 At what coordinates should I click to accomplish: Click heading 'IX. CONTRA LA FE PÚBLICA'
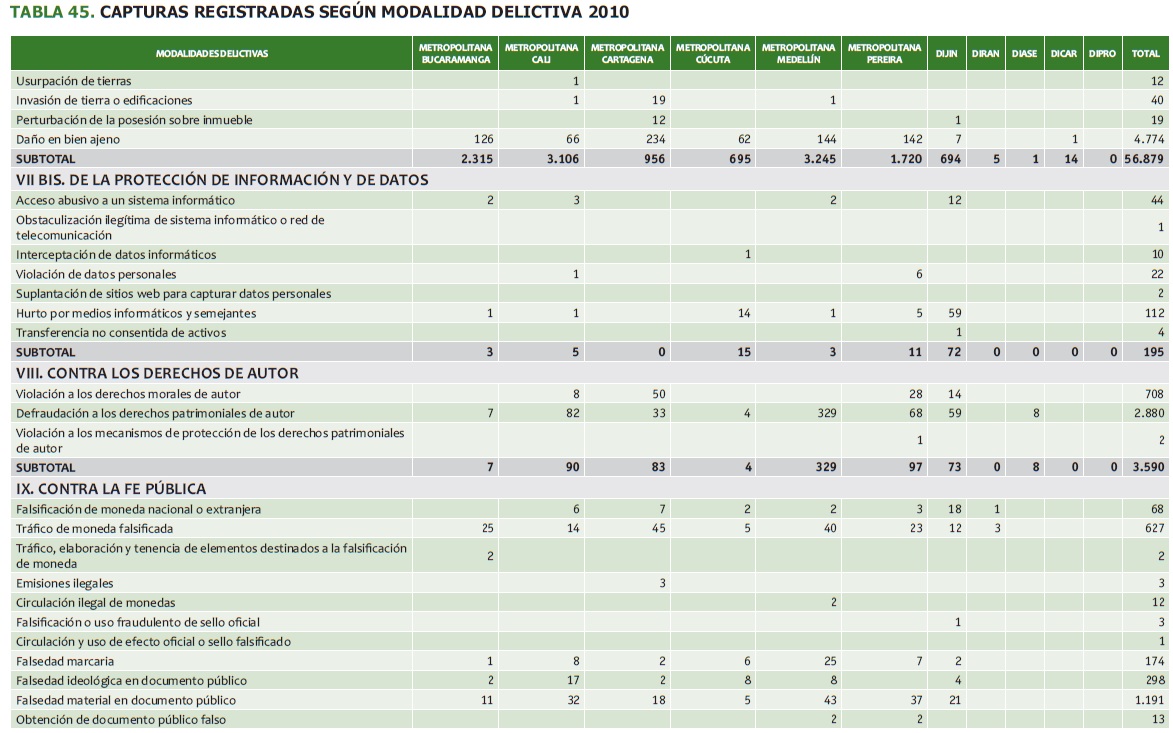pyautogui.click(x=110, y=489)
